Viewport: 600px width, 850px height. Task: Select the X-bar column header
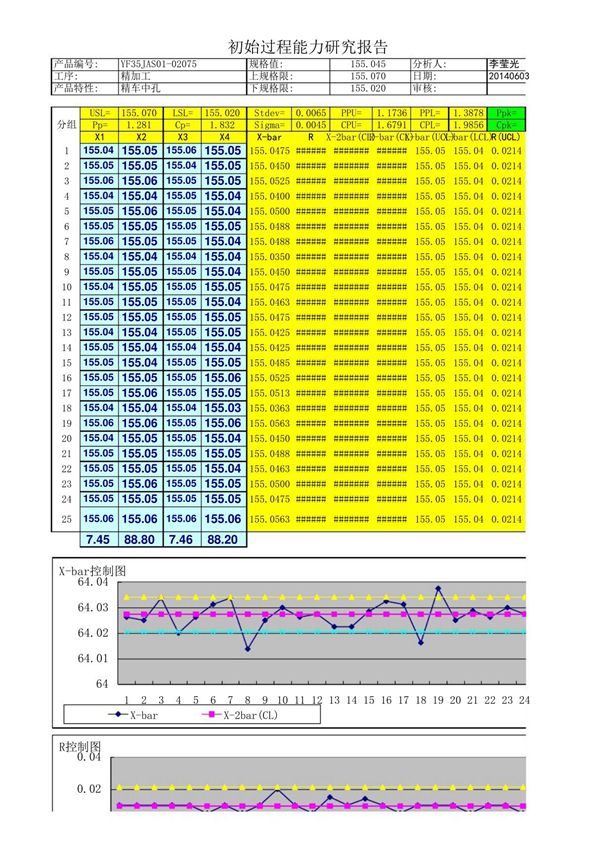point(268,137)
